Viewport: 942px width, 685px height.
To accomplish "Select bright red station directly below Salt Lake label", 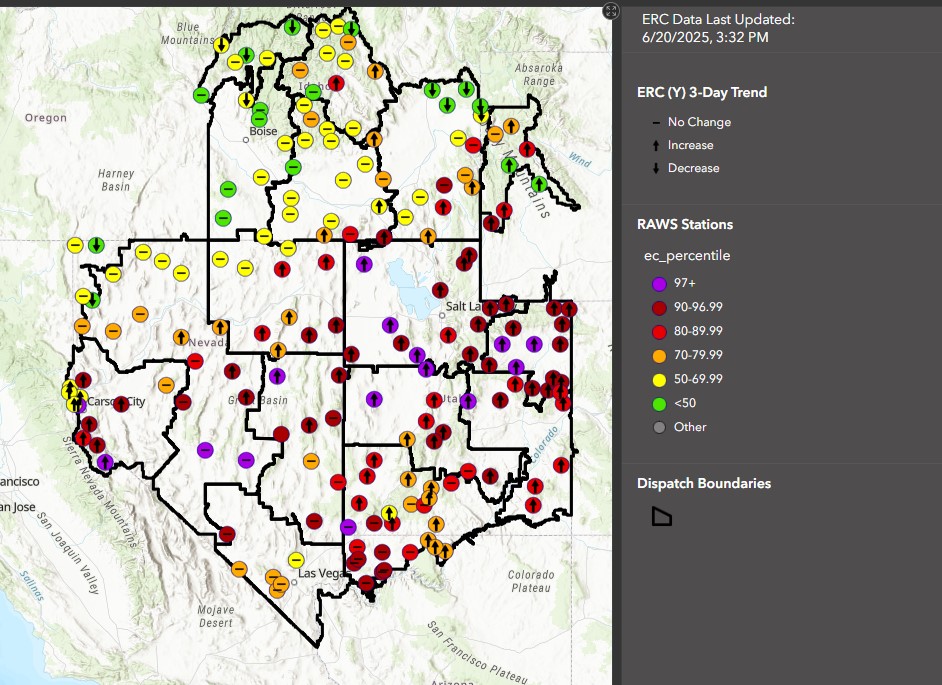I will [x=448, y=335].
